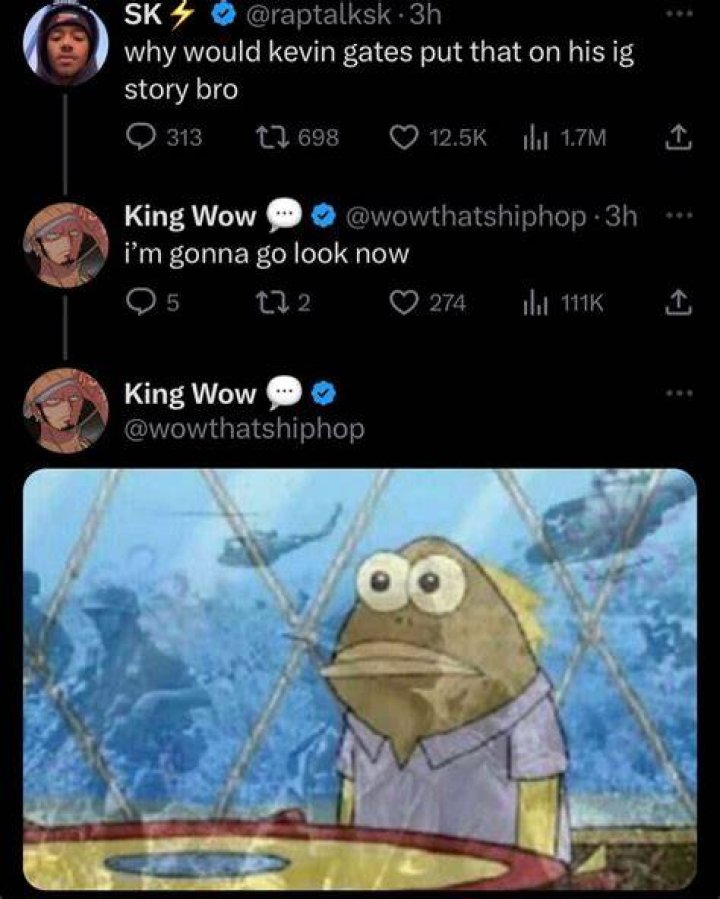Visit @wowthatshiphop handle in the reply
Image resolution: width=720 pixels, height=899 pixels.
click(465, 216)
